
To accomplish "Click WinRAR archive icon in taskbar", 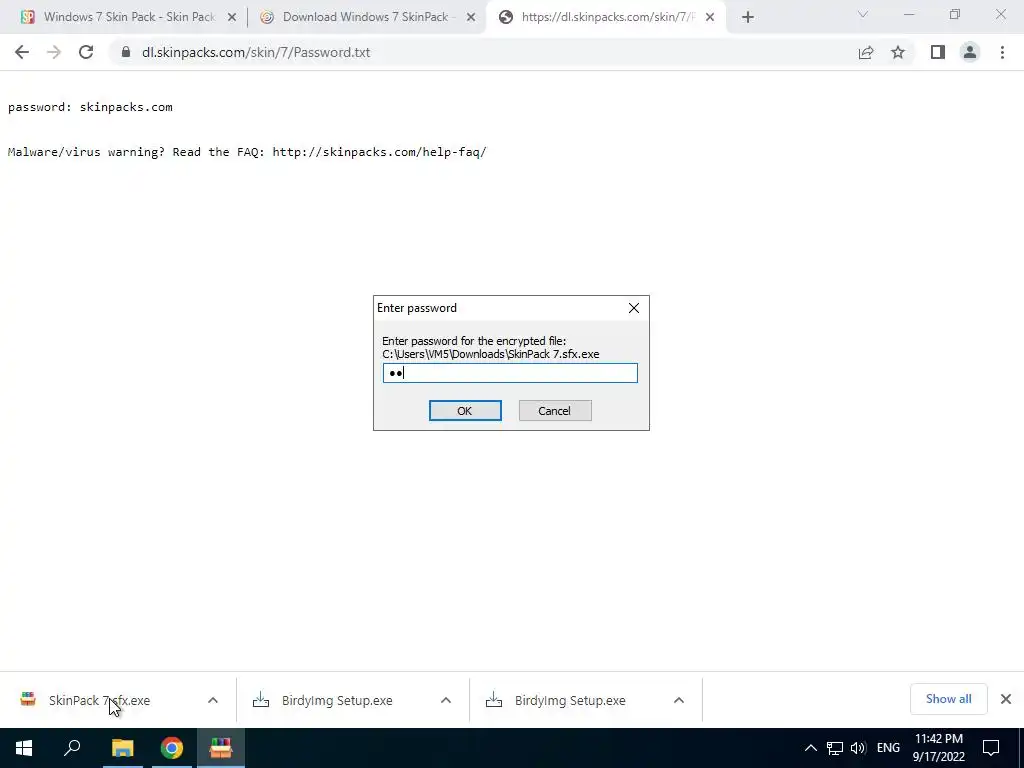I will coord(221,748).
